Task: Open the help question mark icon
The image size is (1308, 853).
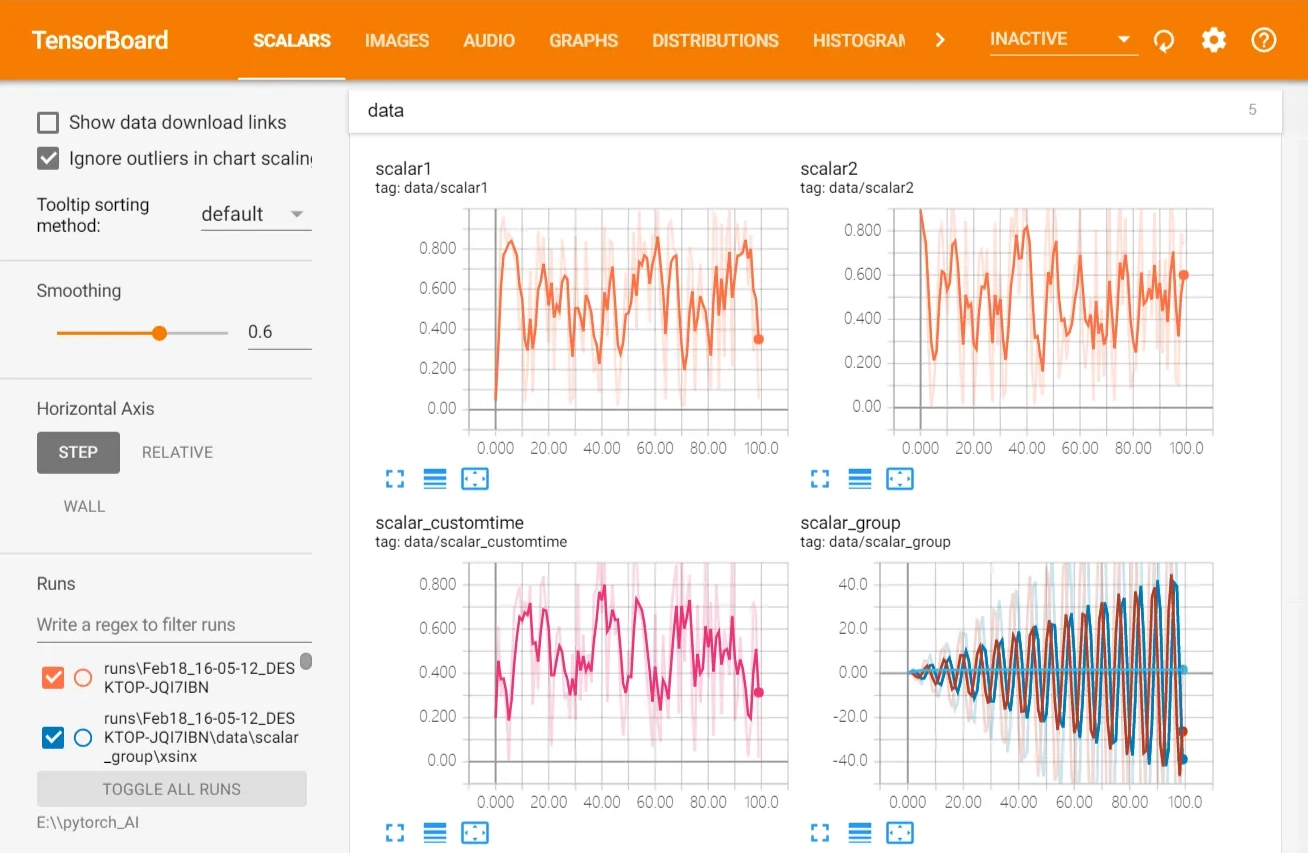Action: 1264,40
